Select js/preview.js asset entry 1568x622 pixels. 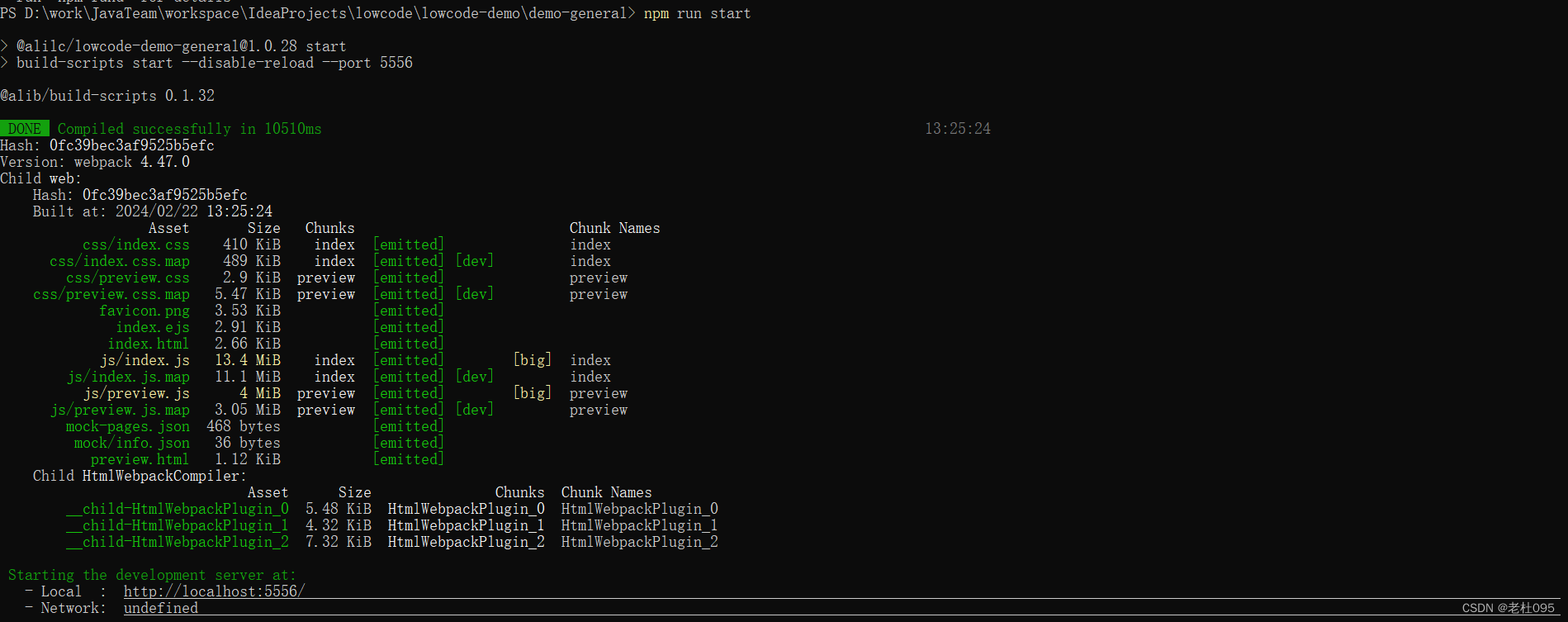[x=135, y=393]
